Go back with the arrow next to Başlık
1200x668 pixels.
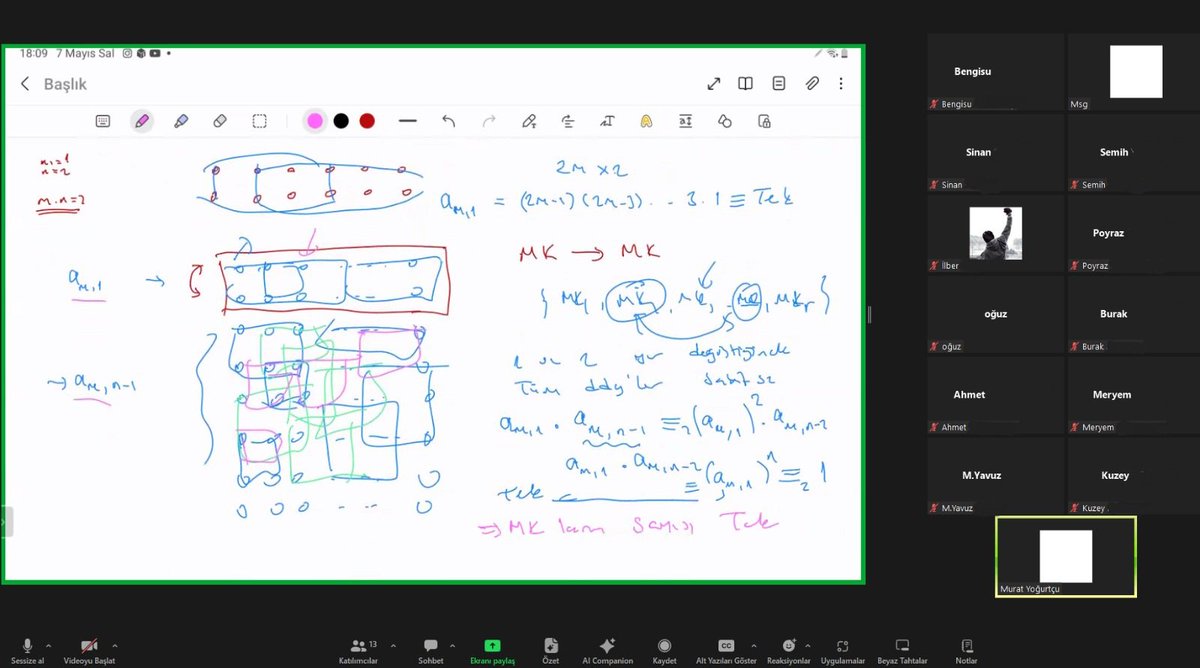(25, 84)
